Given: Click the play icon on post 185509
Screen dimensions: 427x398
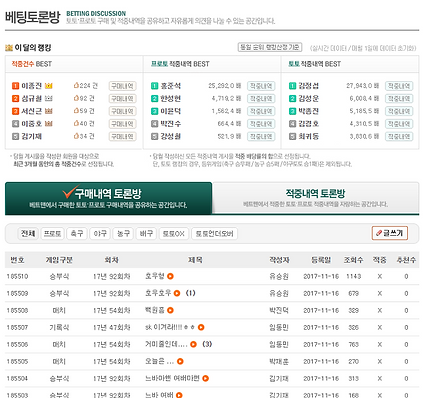Looking at the screenshot, I should pyautogui.click(x=177, y=293).
